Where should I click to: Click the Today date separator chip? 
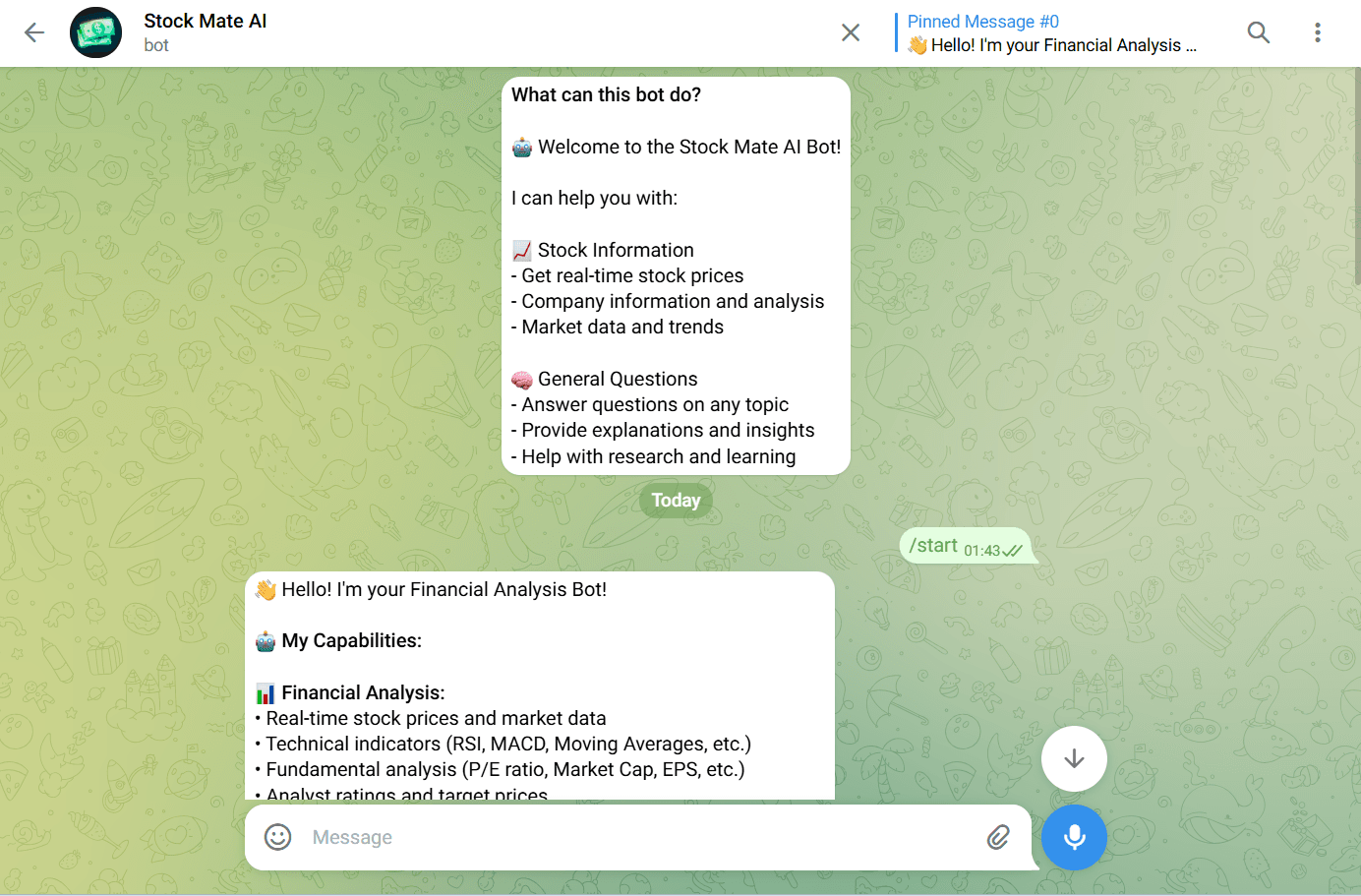[676, 500]
